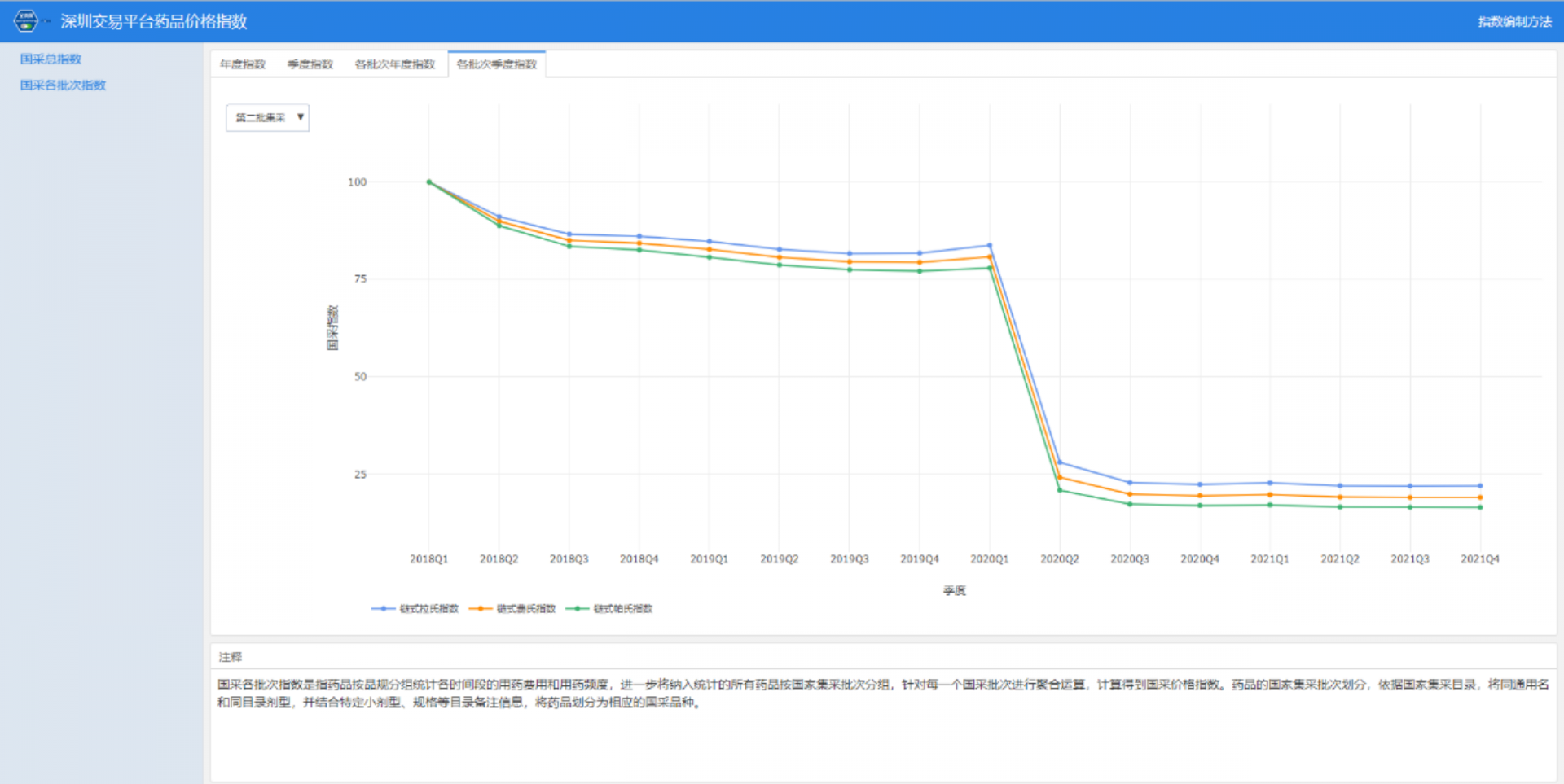Toggle the green 链式帕氏指数 legend series
Screen dimensions: 1564x784
coord(609,608)
